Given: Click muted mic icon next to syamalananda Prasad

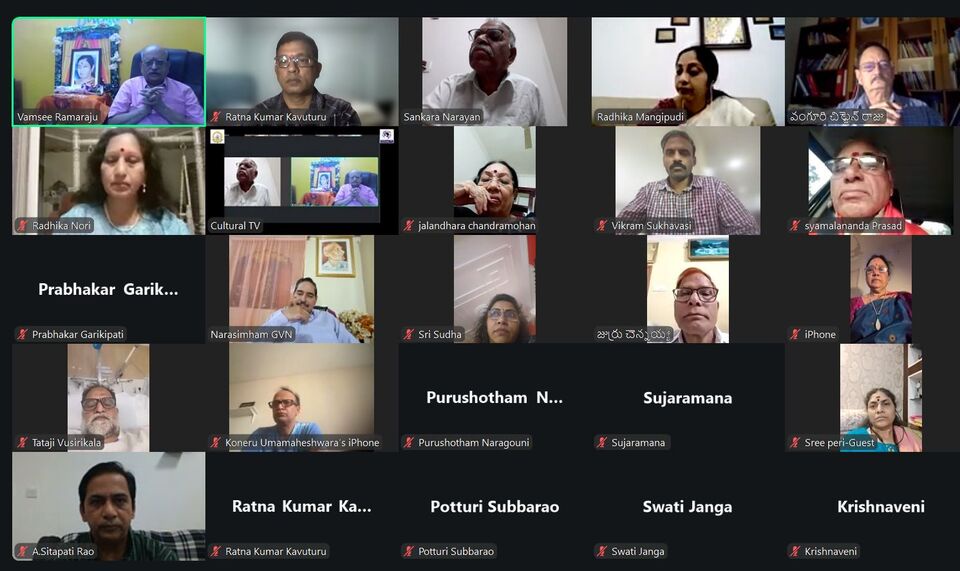Looking at the screenshot, I should click(795, 226).
